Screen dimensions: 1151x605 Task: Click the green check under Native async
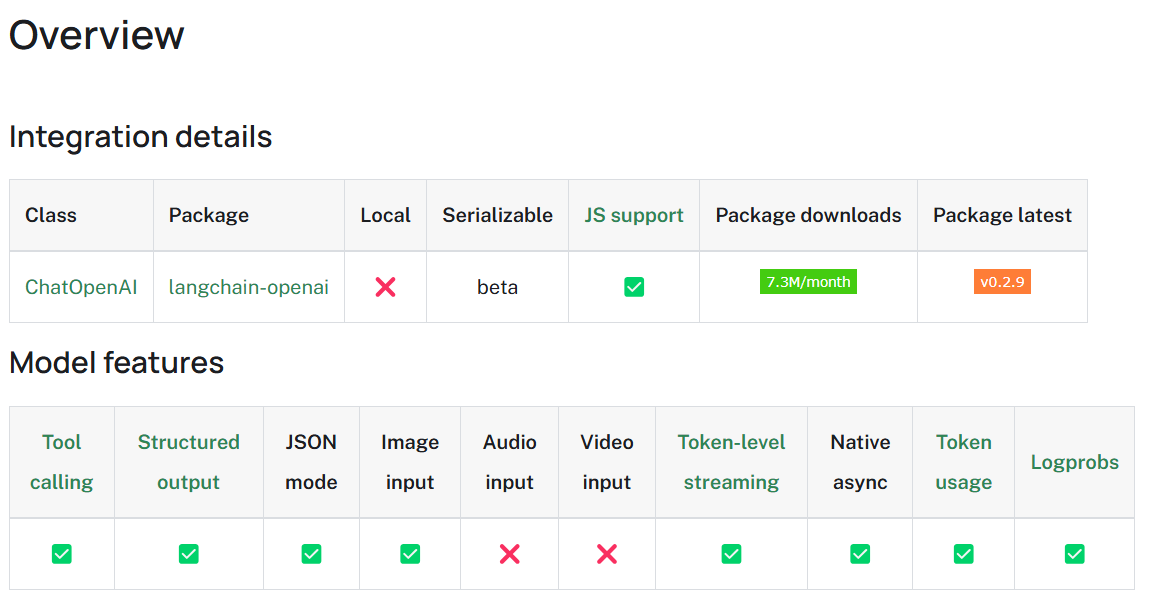point(860,553)
